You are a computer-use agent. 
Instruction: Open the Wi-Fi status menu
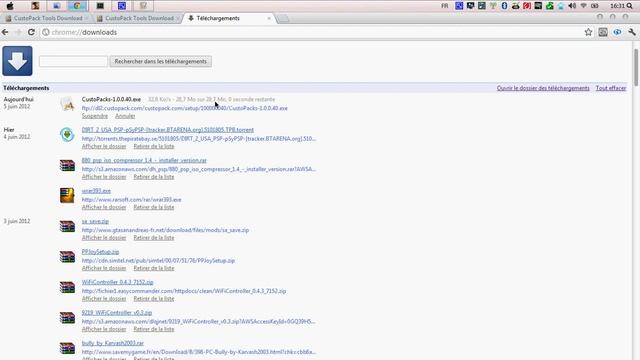coord(584,6)
